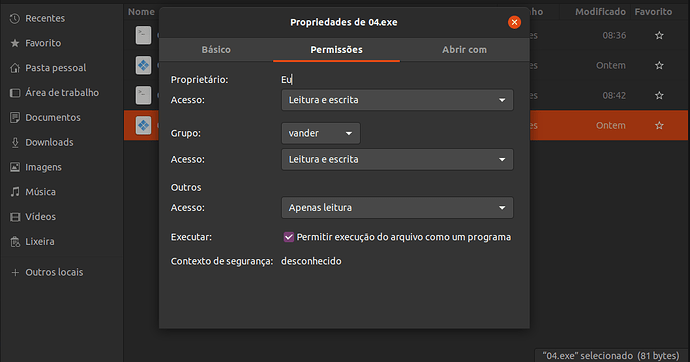Switch to the Abrir com tab
The image size is (690, 362).
click(x=464, y=50)
